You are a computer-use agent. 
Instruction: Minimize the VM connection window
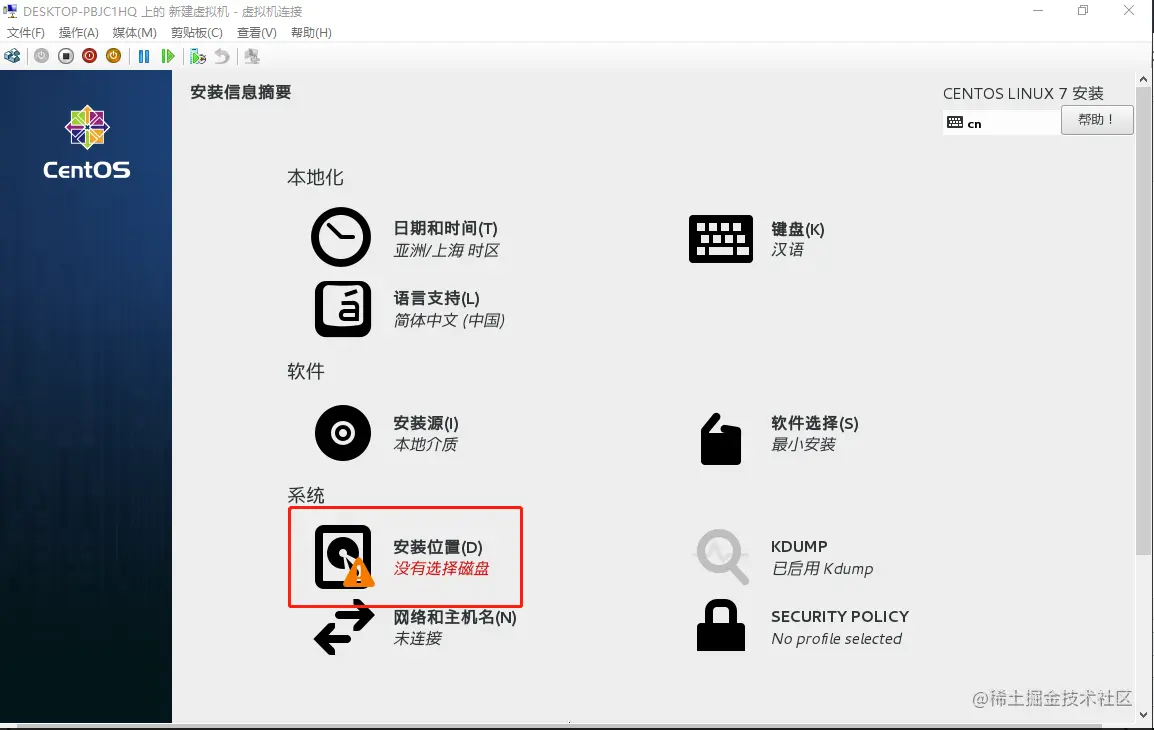click(1038, 11)
